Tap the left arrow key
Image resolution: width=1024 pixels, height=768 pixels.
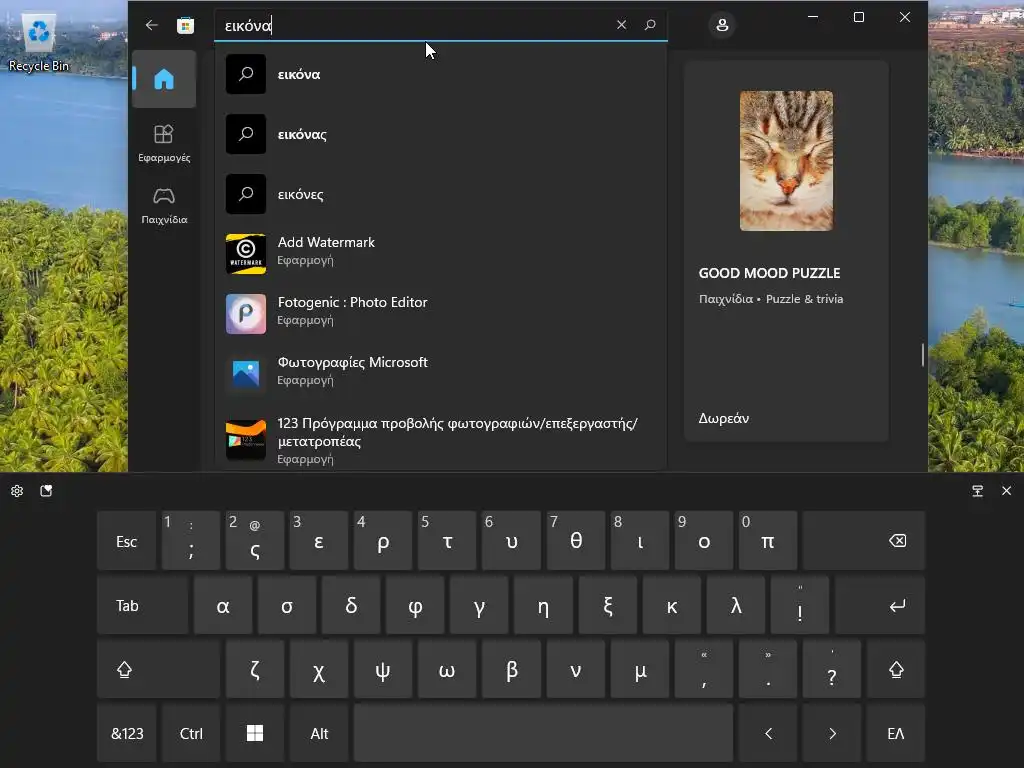pos(768,733)
